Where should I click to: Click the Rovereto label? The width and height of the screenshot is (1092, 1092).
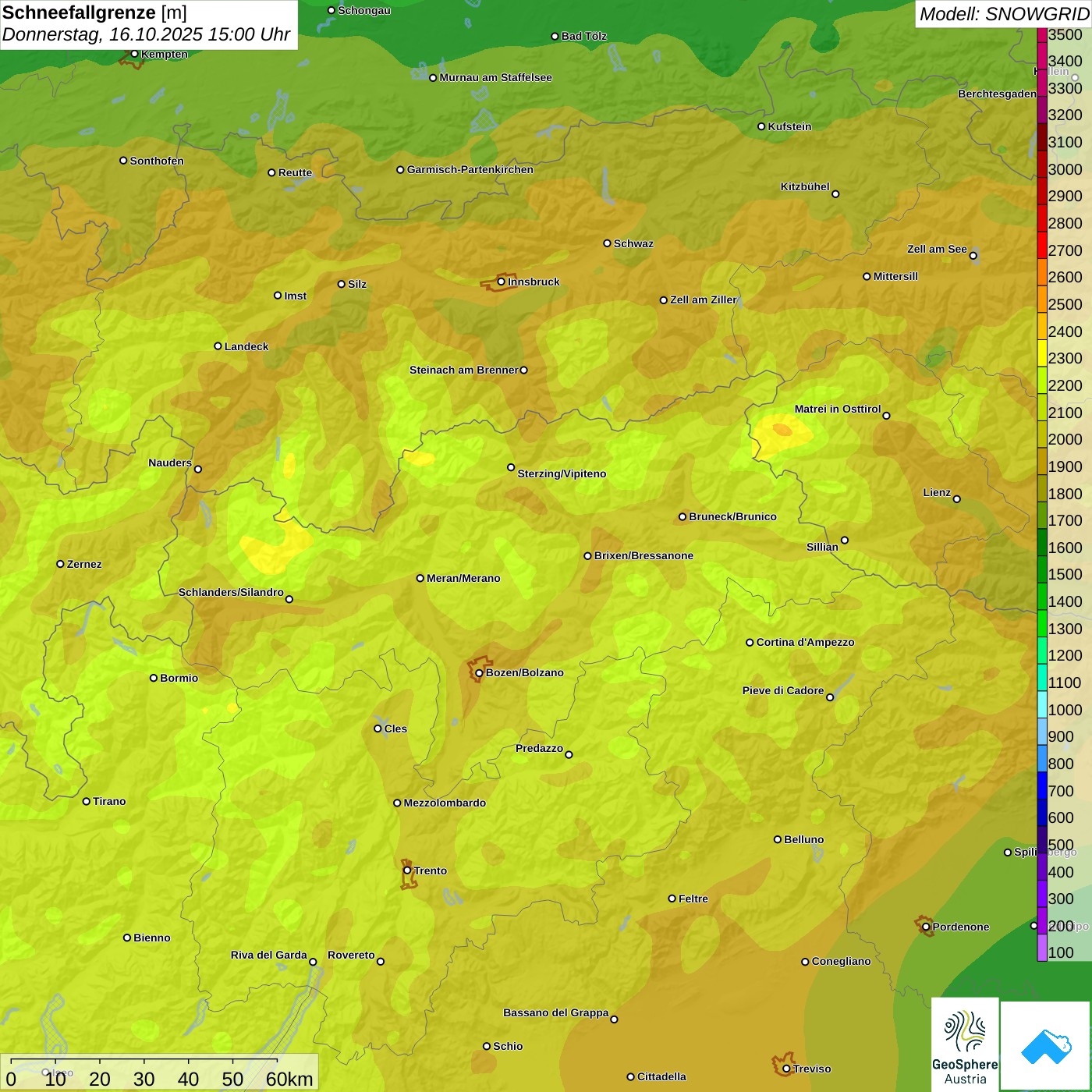(351, 955)
